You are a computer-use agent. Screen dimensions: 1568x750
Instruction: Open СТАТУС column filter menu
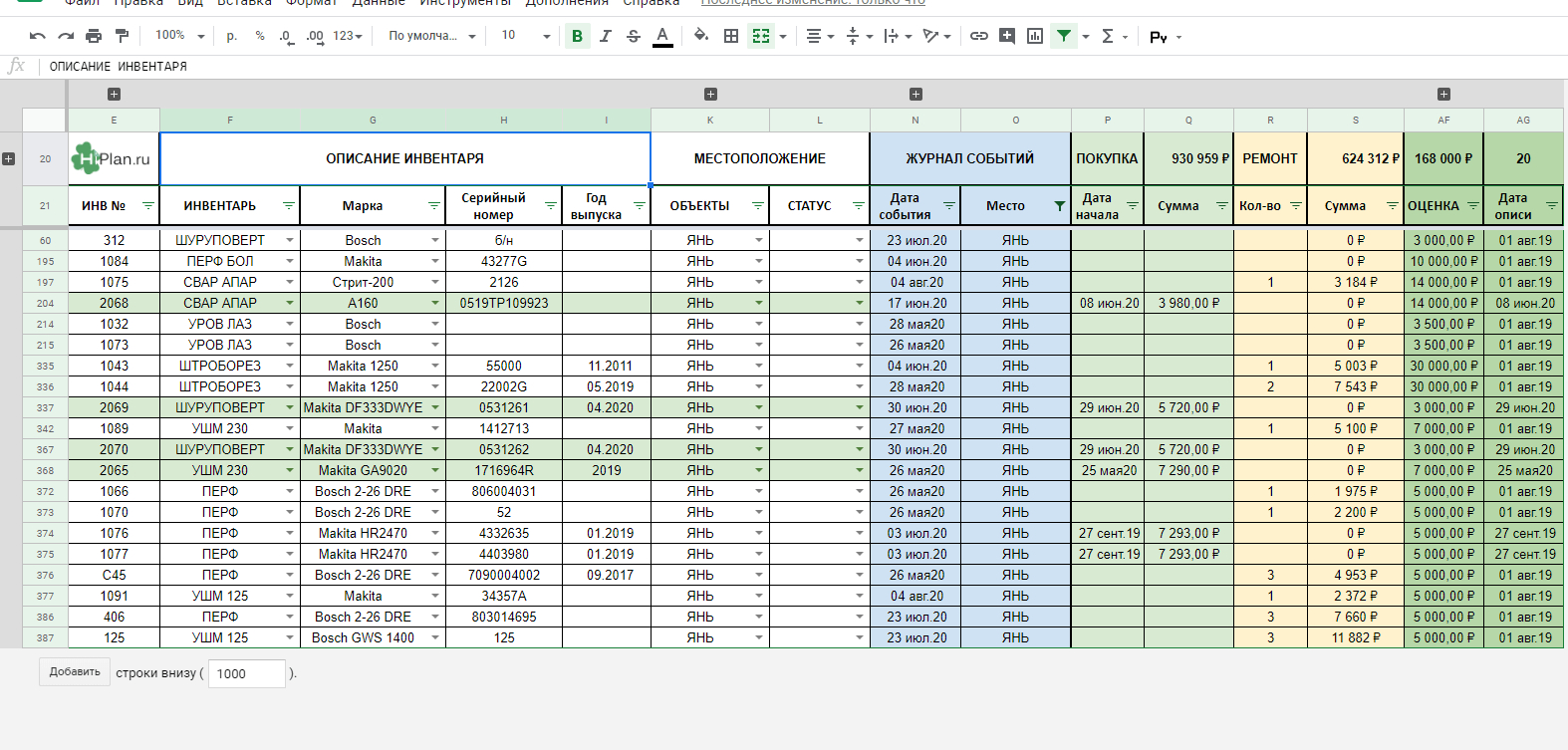[x=858, y=206]
